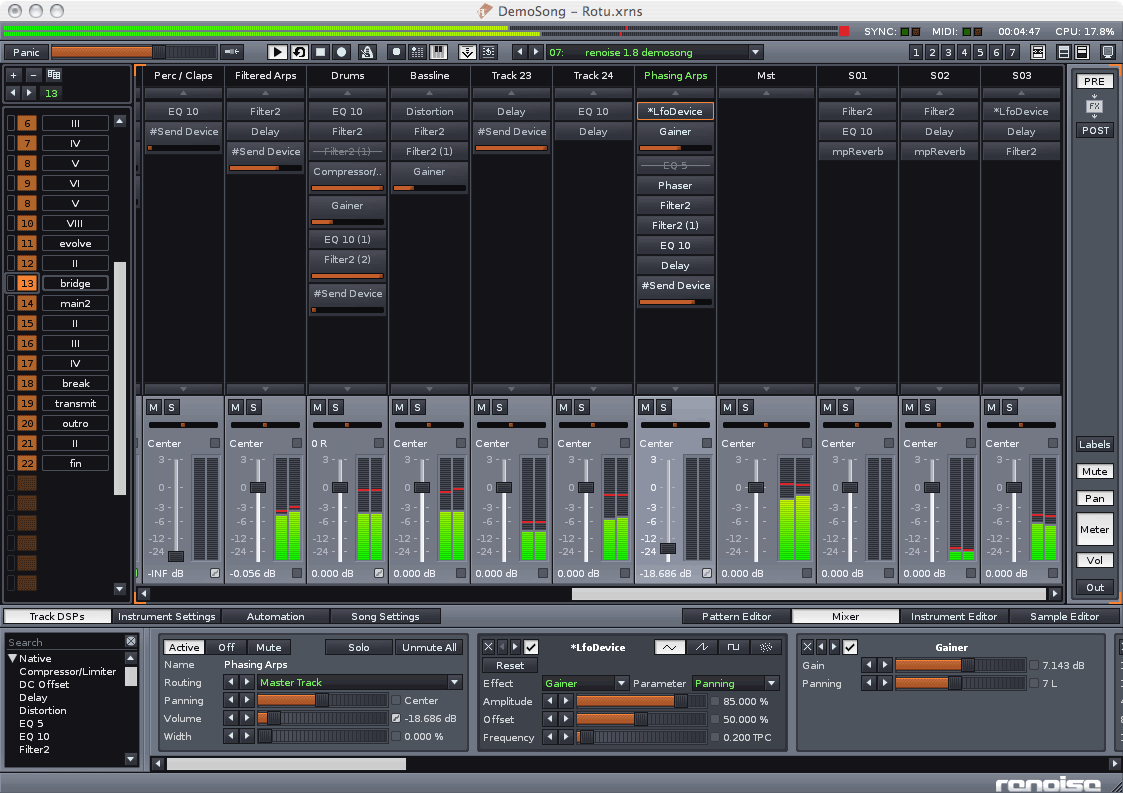The height and width of the screenshot is (793, 1123).
Task: Toggle the piano keyboard icon in the toolbar
Action: [x=438, y=52]
